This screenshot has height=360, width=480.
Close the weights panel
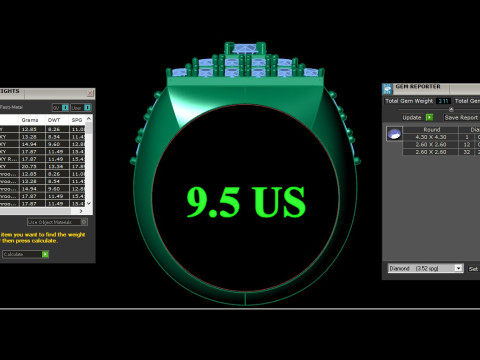click(x=90, y=93)
